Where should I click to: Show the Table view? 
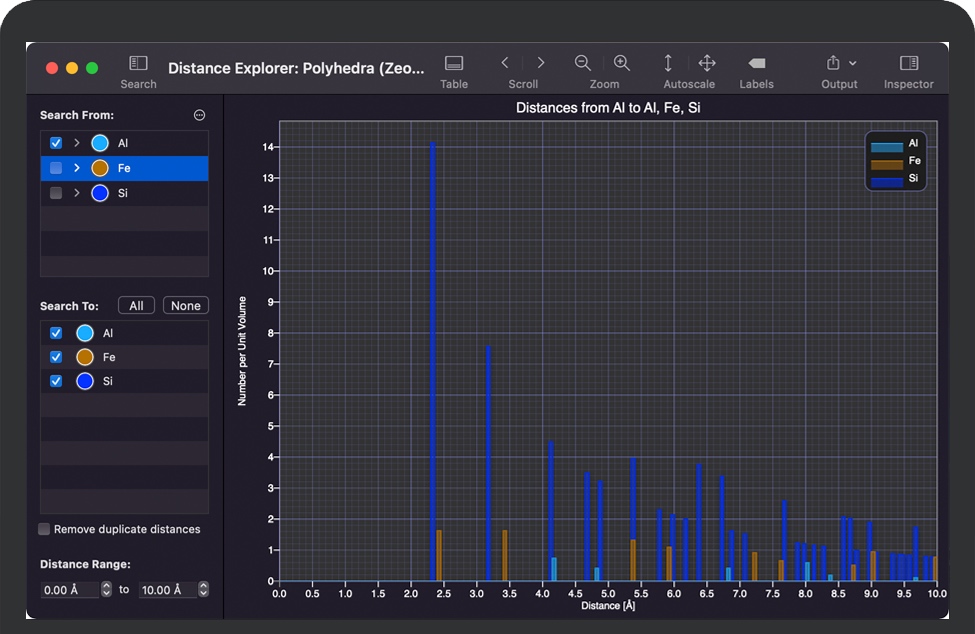pyautogui.click(x=454, y=64)
